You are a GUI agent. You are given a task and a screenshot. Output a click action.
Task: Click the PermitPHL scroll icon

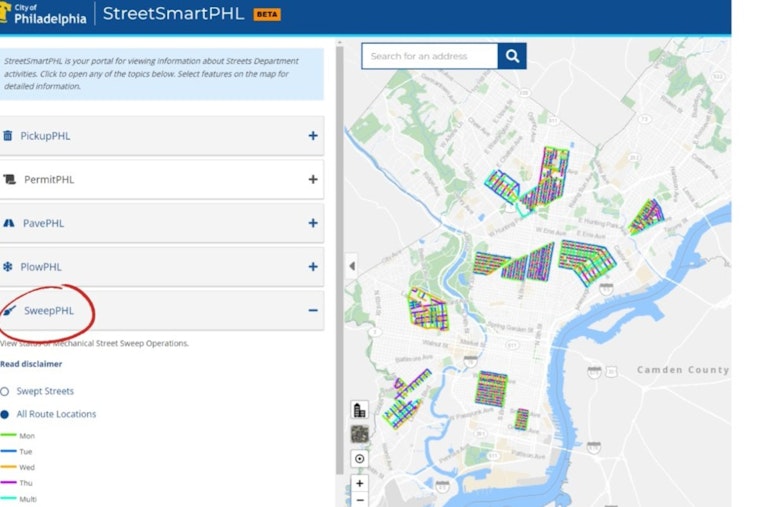click(x=9, y=179)
